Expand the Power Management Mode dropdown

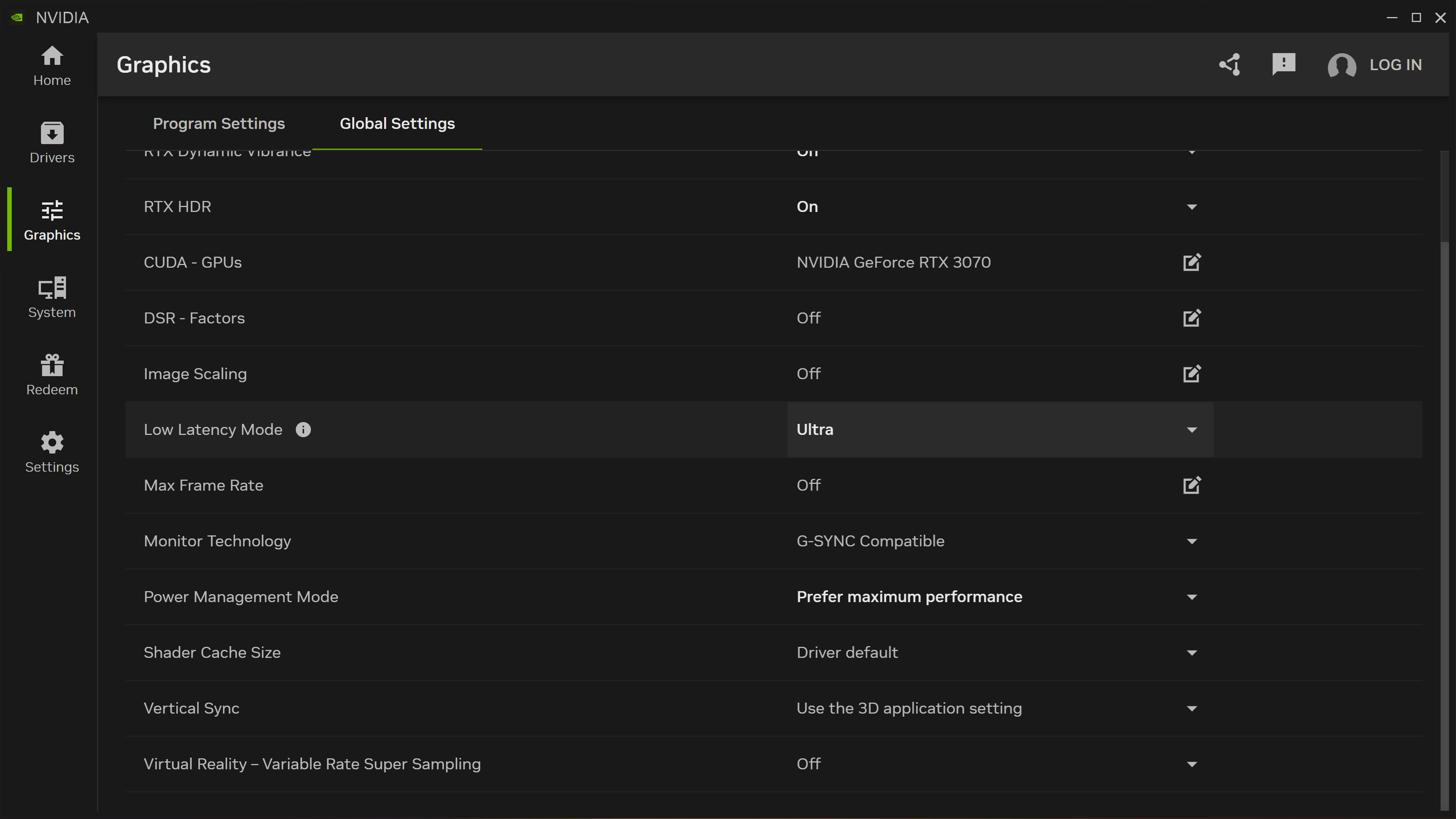pyautogui.click(x=1191, y=597)
